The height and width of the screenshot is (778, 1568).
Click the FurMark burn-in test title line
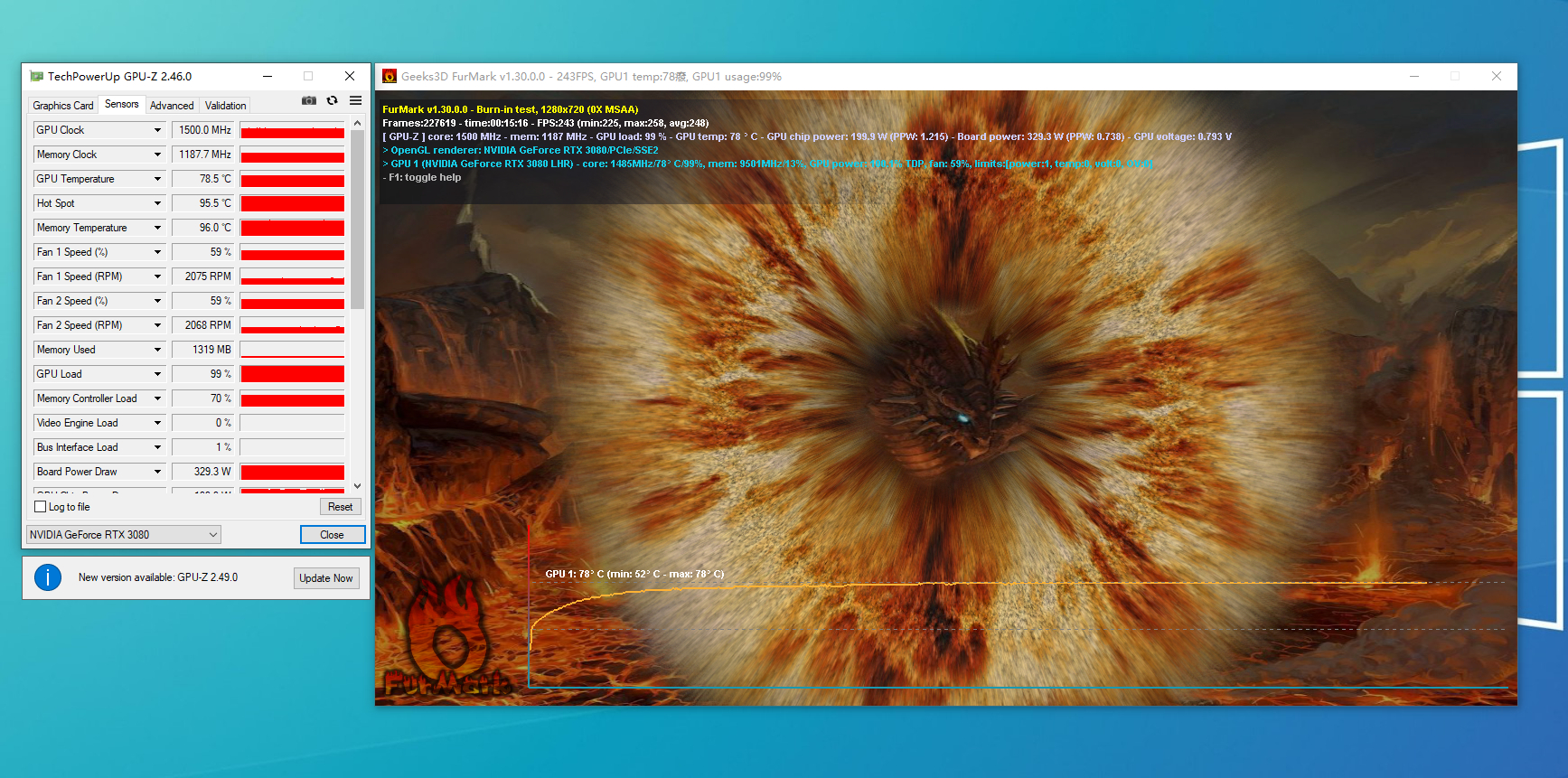(x=510, y=109)
